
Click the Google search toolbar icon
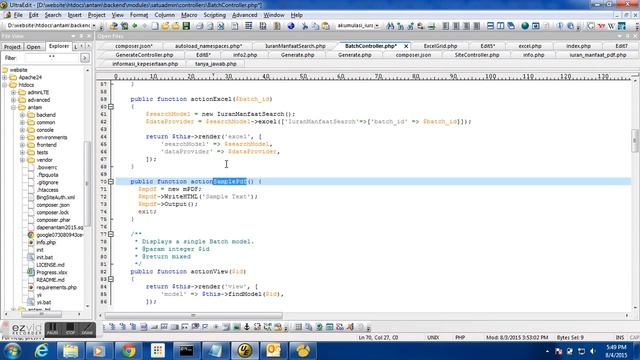click(591, 26)
